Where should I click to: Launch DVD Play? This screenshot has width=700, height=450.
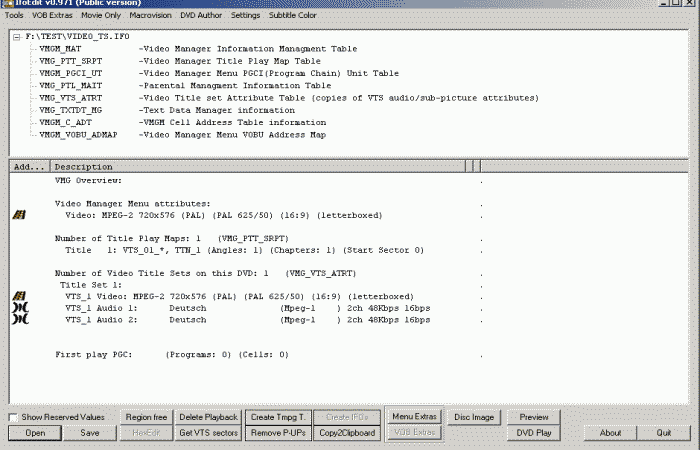(534, 433)
